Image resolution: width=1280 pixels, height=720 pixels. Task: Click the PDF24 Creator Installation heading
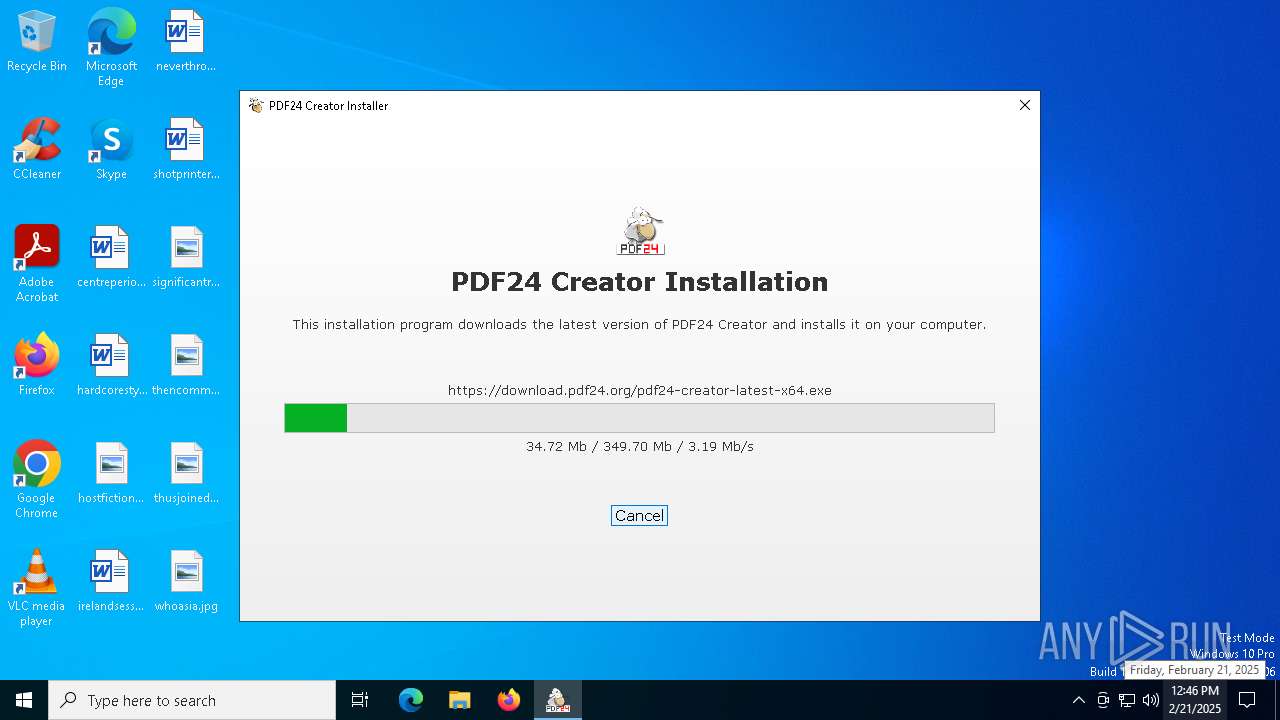point(640,282)
